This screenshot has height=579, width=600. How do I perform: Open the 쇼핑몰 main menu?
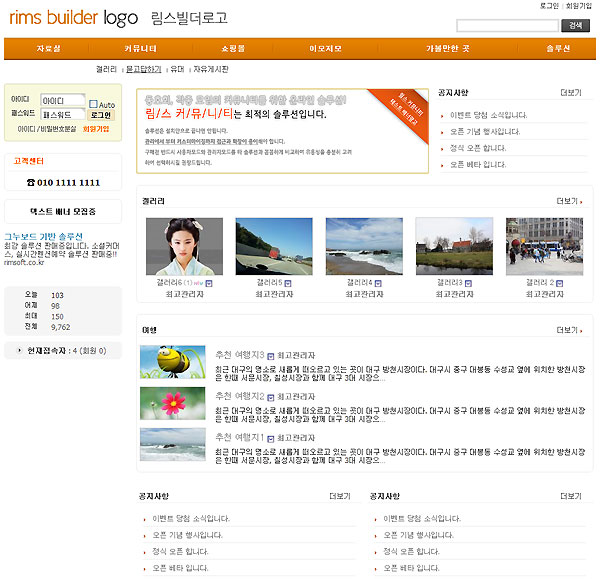(232, 48)
